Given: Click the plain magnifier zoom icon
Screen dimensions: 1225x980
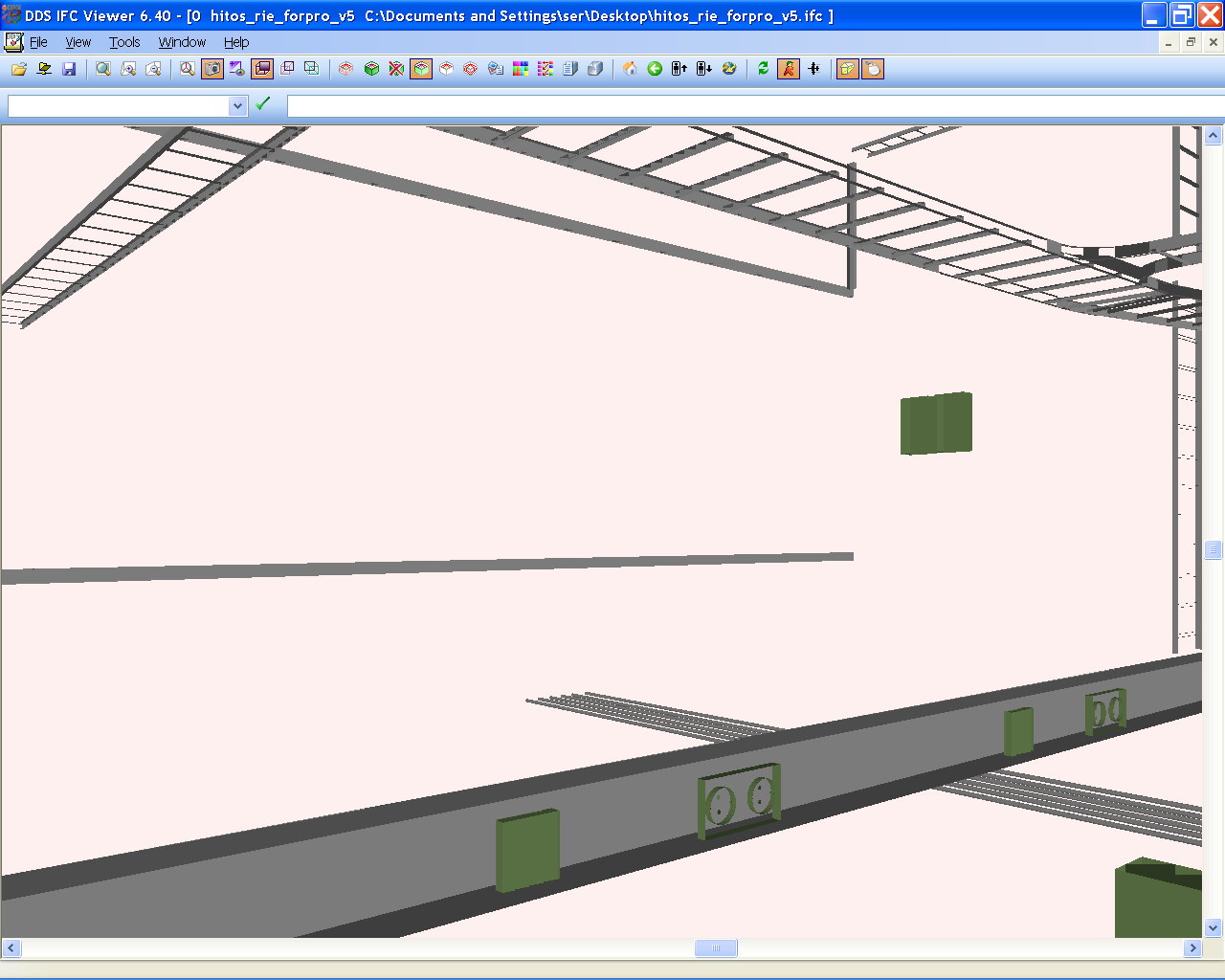Looking at the screenshot, I should tap(103, 69).
